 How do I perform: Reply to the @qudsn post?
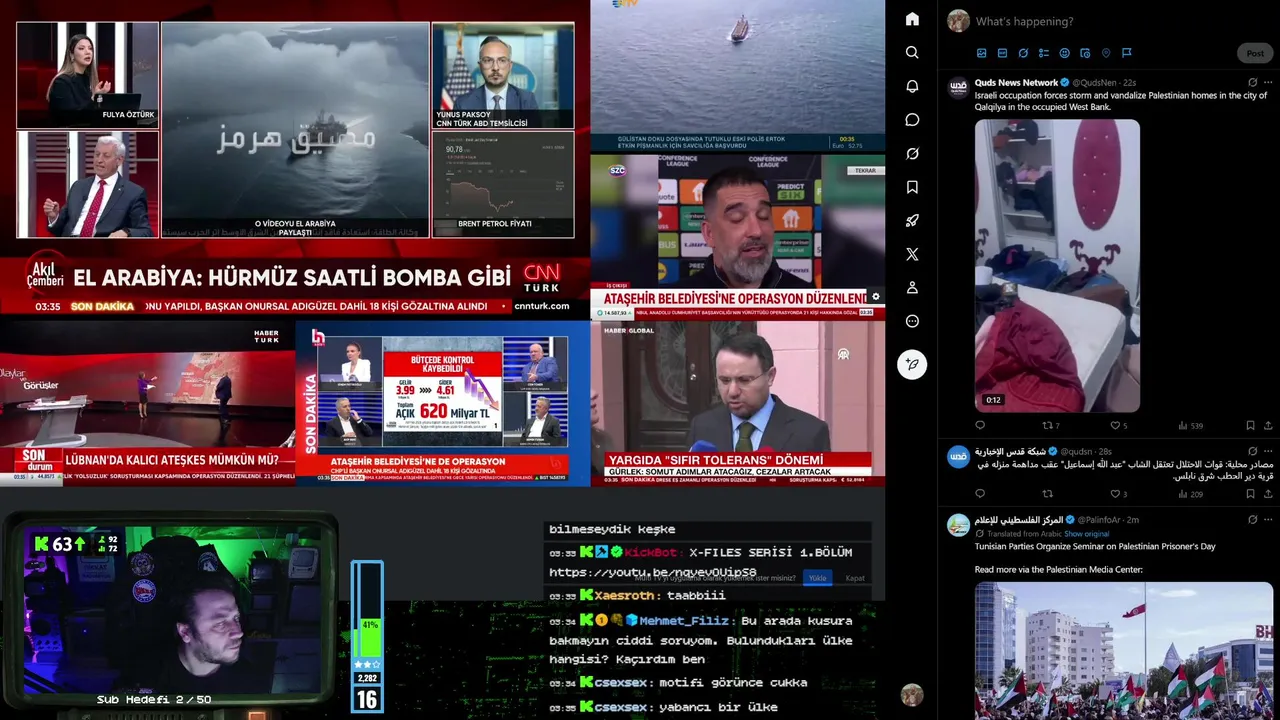(x=980, y=493)
